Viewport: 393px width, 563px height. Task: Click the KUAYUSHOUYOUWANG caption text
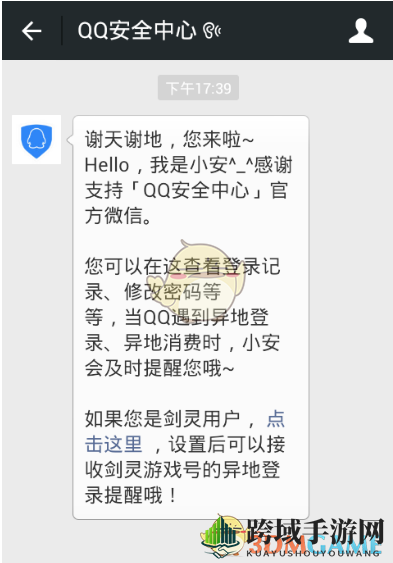click(x=313, y=553)
